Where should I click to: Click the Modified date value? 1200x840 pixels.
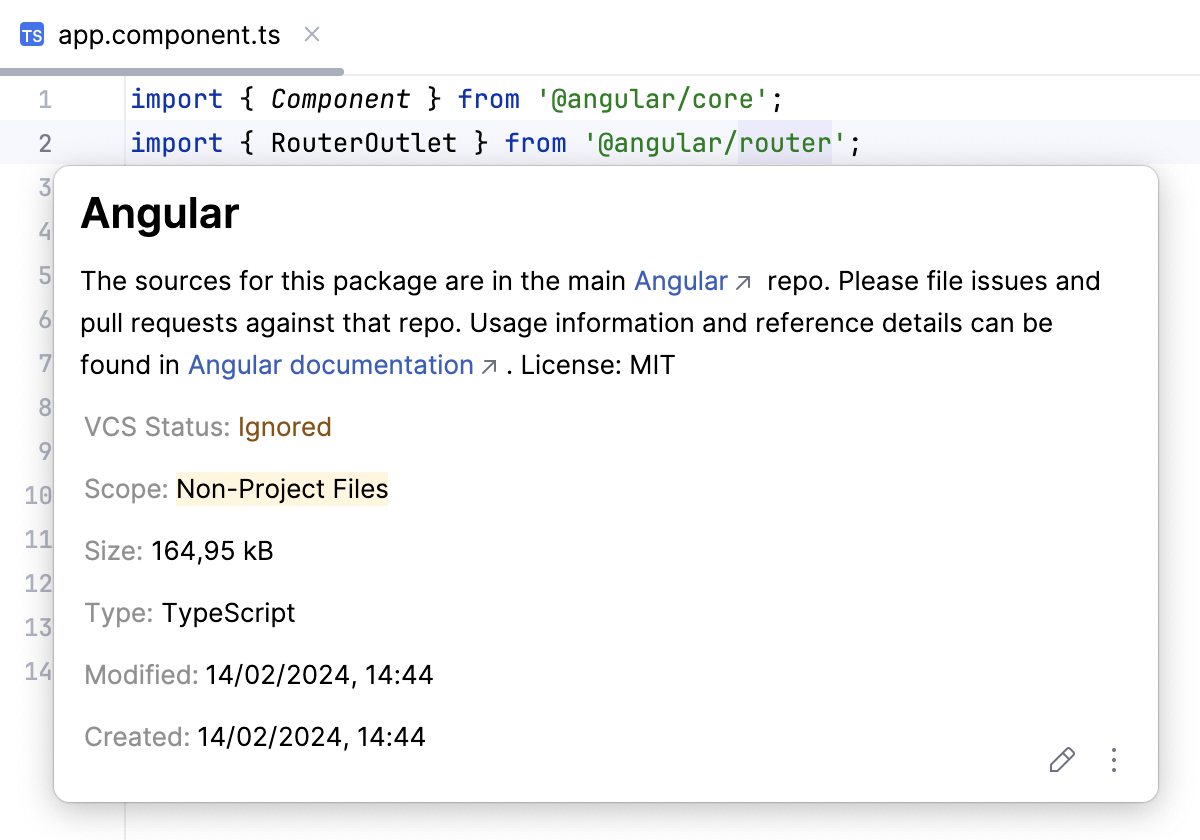click(x=319, y=675)
